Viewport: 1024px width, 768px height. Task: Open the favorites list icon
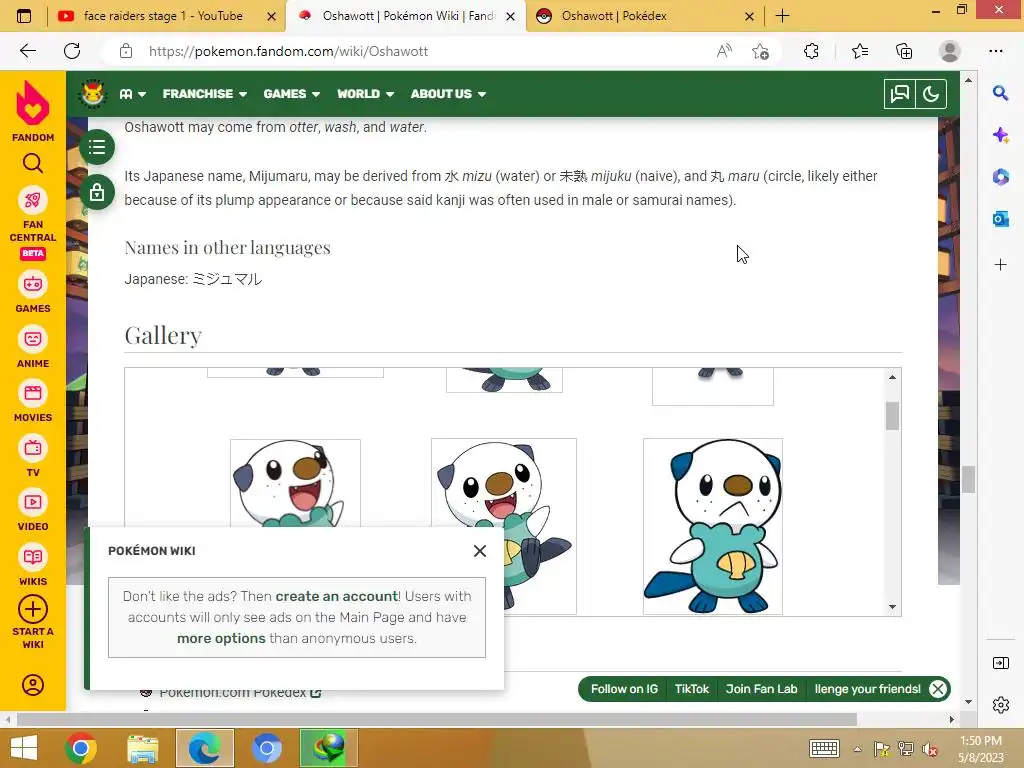pos(860,51)
